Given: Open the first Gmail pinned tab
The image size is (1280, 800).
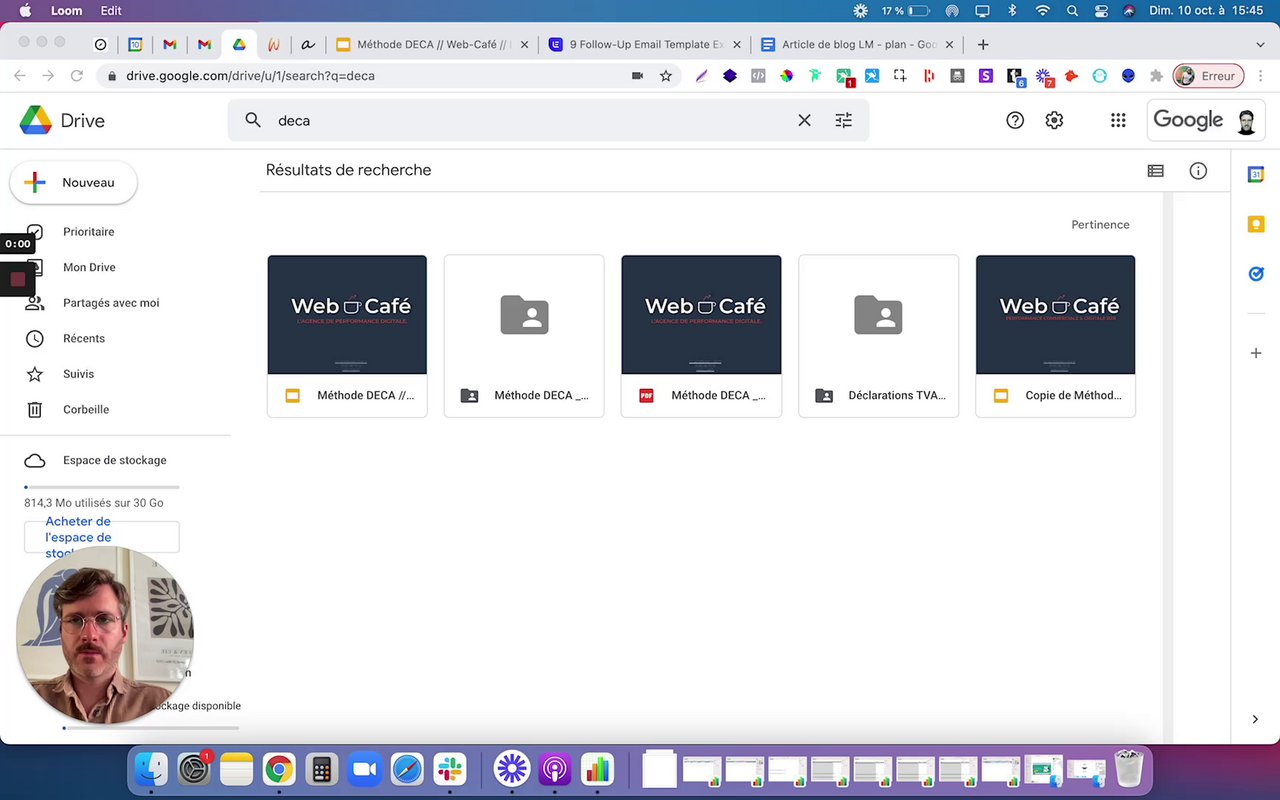Looking at the screenshot, I should (169, 44).
